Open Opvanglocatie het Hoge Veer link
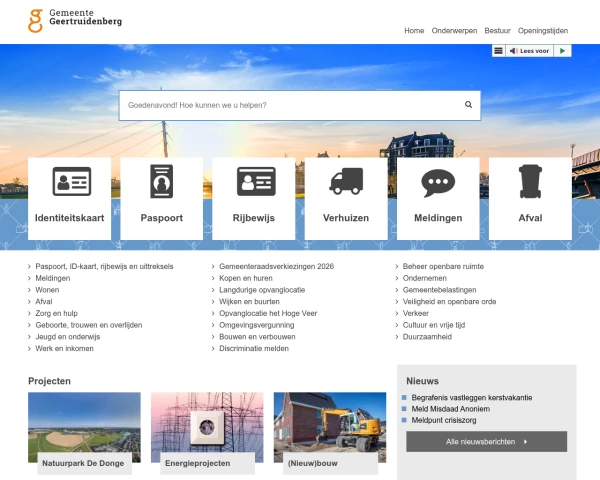The height and width of the screenshot is (480, 600). pyautogui.click(x=268, y=313)
